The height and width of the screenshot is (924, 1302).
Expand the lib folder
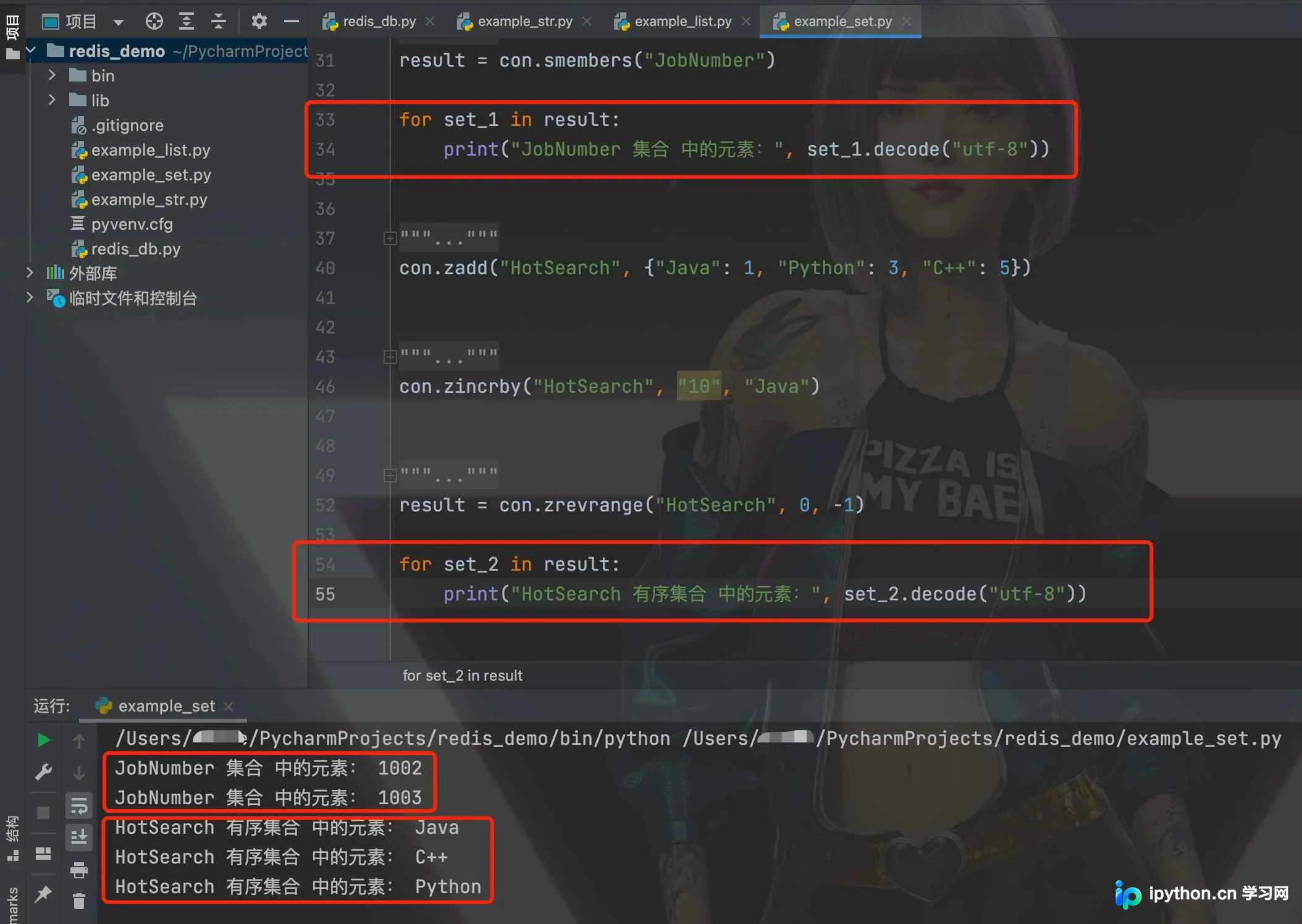point(52,100)
